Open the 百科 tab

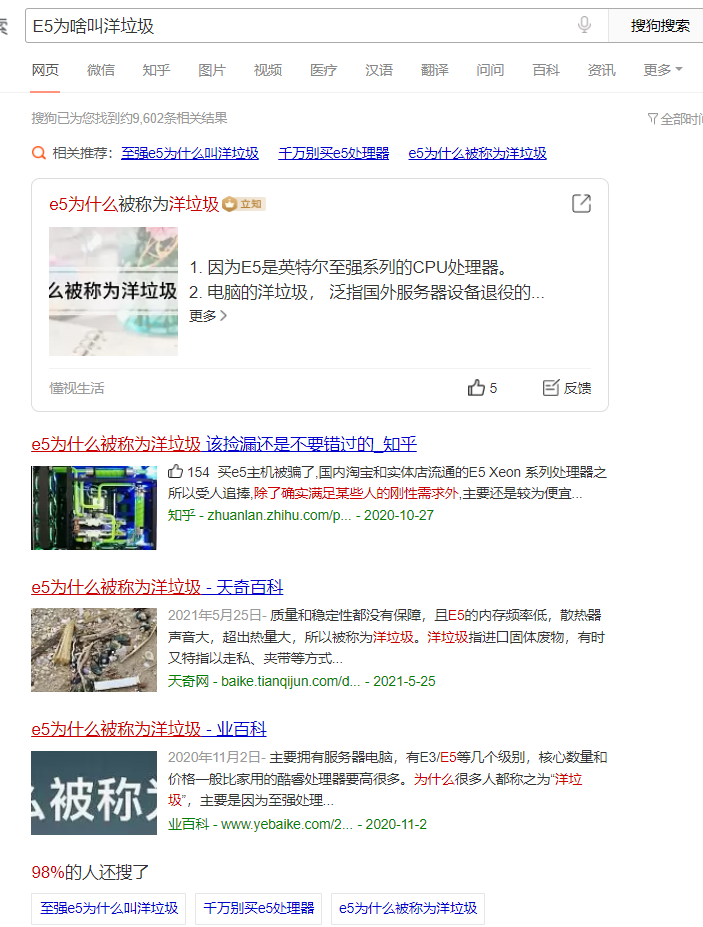tap(546, 70)
